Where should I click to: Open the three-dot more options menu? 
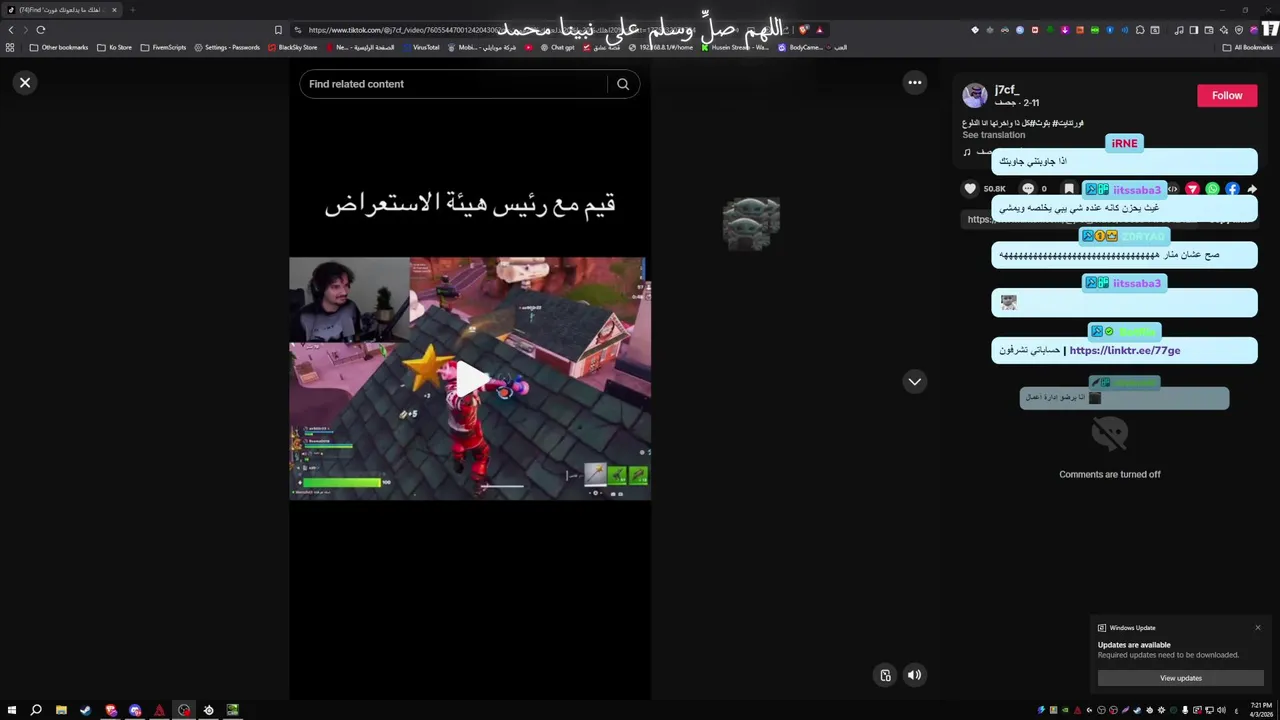click(x=915, y=83)
